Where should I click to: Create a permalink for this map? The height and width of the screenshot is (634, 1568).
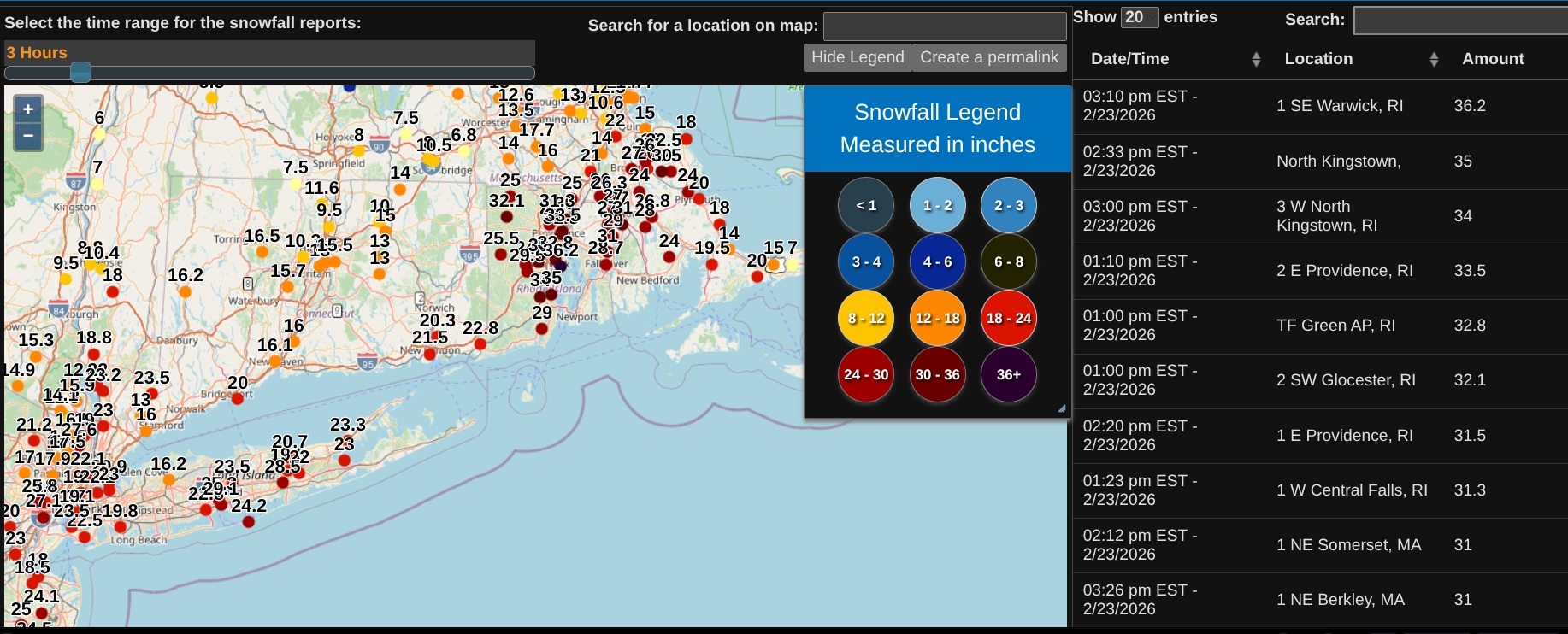(x=989, y=57)
